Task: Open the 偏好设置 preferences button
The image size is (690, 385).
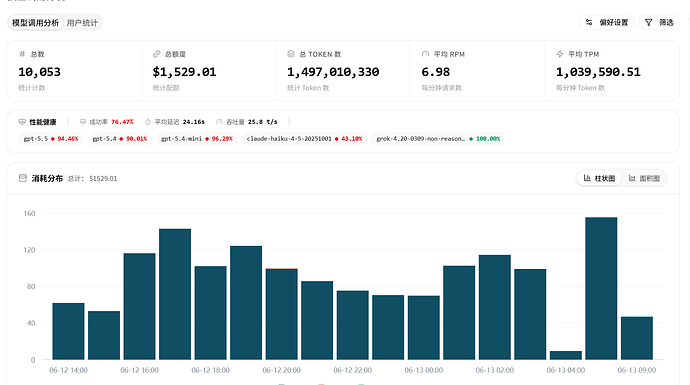Action: 606,22
